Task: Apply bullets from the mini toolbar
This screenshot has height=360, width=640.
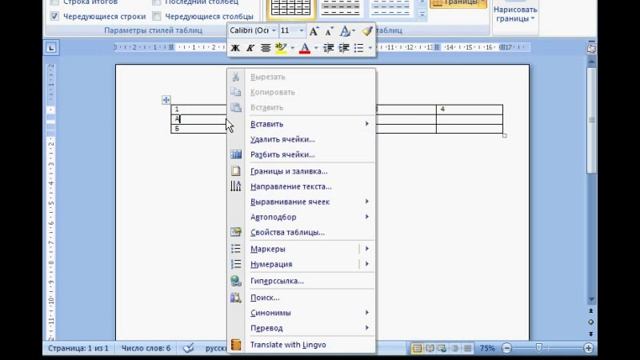Action: (359, 48)
